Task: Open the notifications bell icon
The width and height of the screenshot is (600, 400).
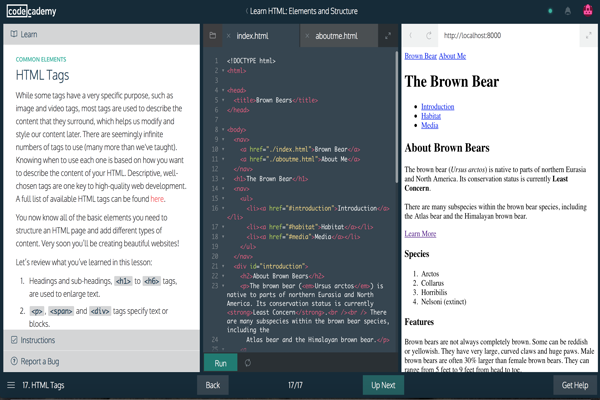Action: tap(568, 11)
